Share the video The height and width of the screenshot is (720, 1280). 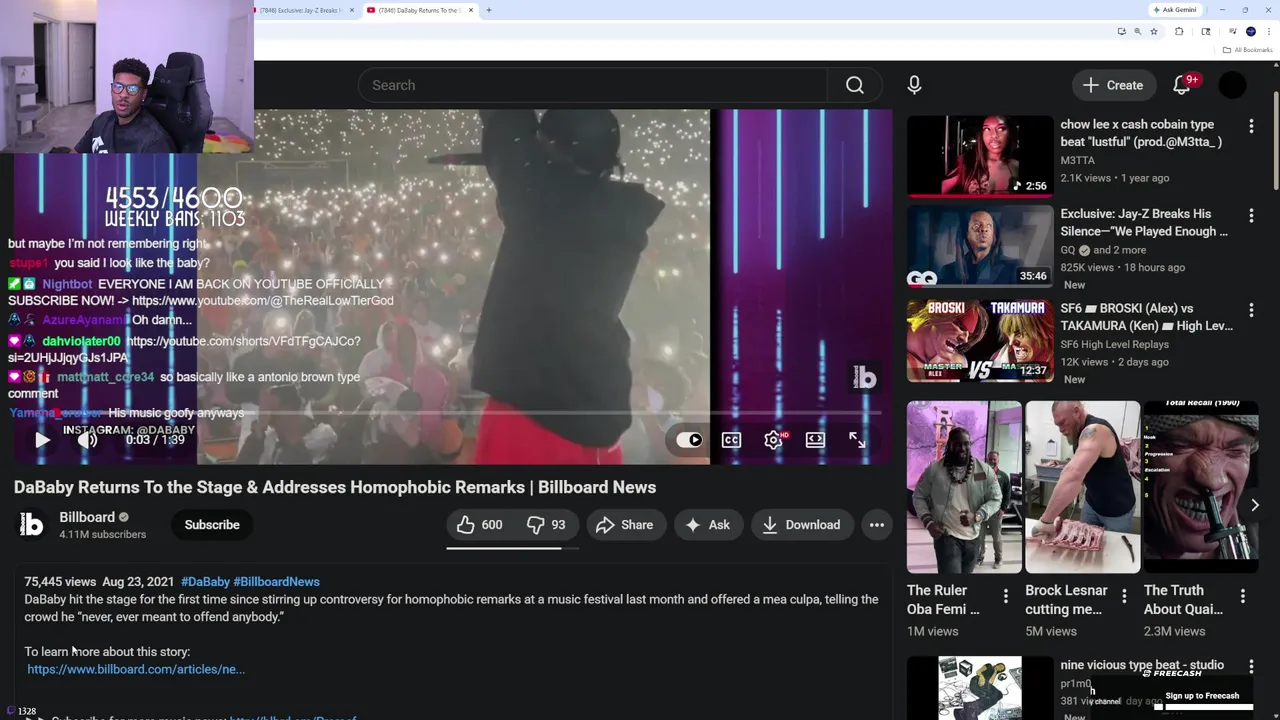point(625,524)
